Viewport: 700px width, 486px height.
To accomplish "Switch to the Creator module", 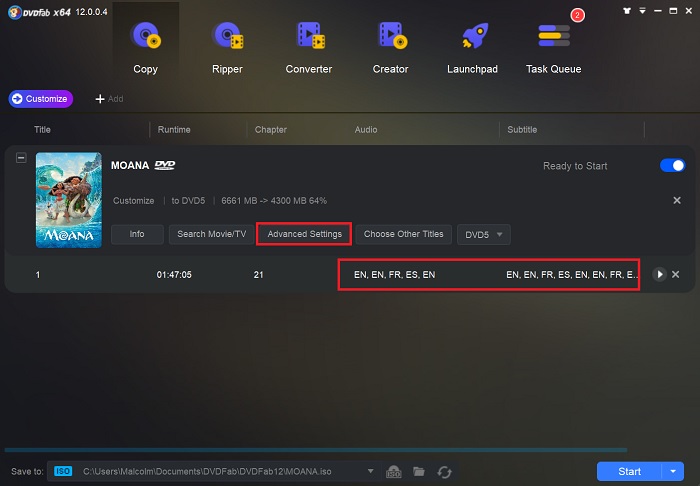I will tap(391, 47).
